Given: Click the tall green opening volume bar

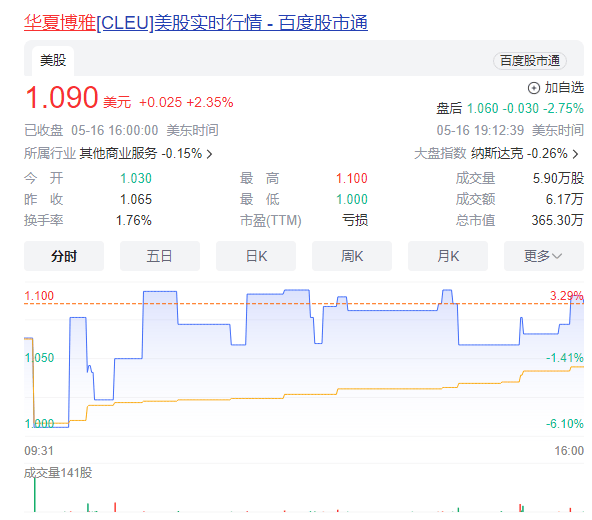Looking at the screenshot, I should pyautogui.click(x=35, y=495).
